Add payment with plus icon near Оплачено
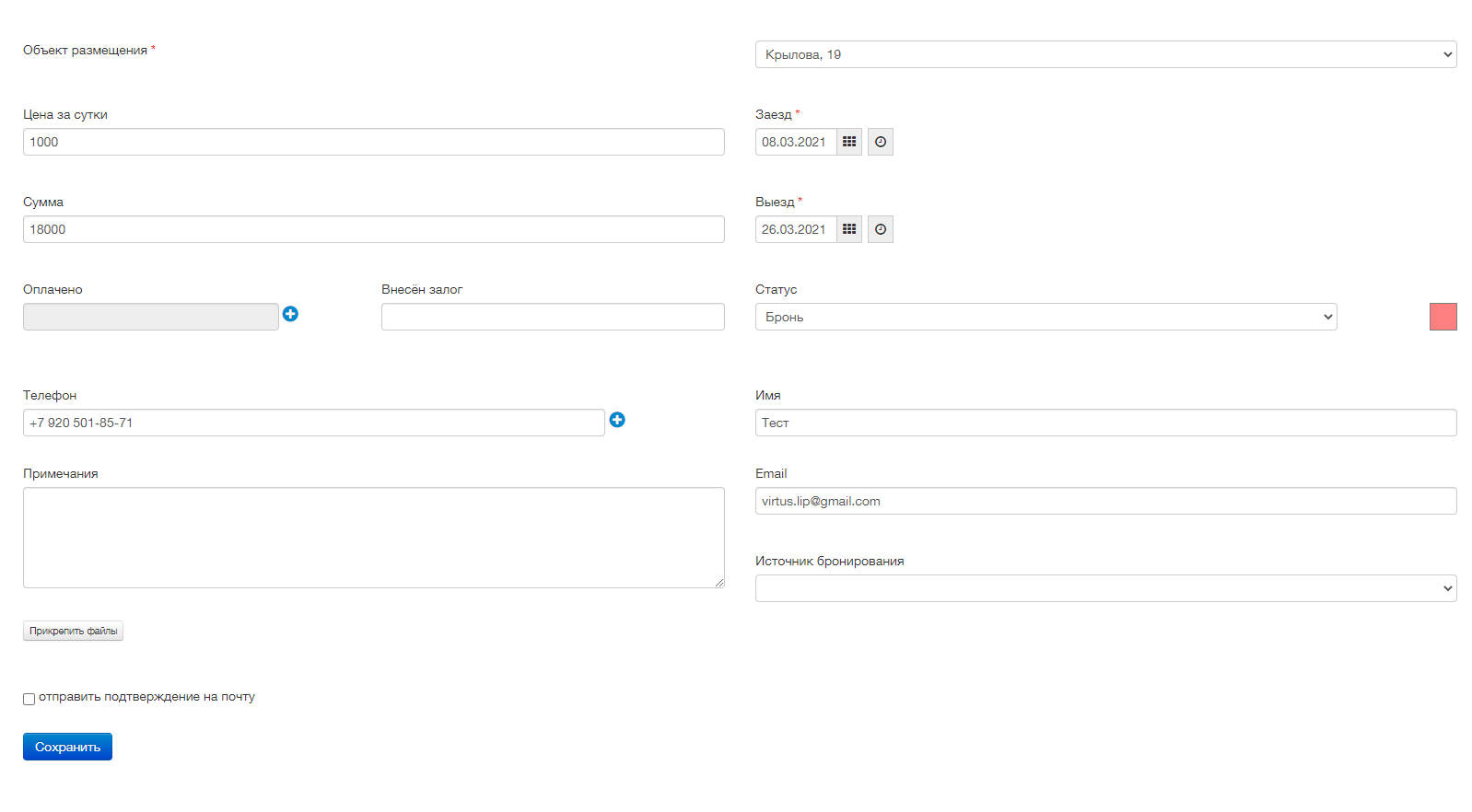 coord(290,314)
